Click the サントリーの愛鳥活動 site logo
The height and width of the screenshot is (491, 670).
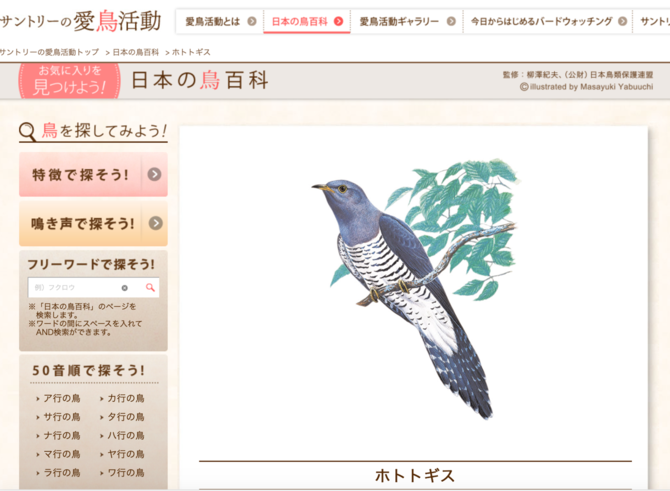(x=80, y=21)
